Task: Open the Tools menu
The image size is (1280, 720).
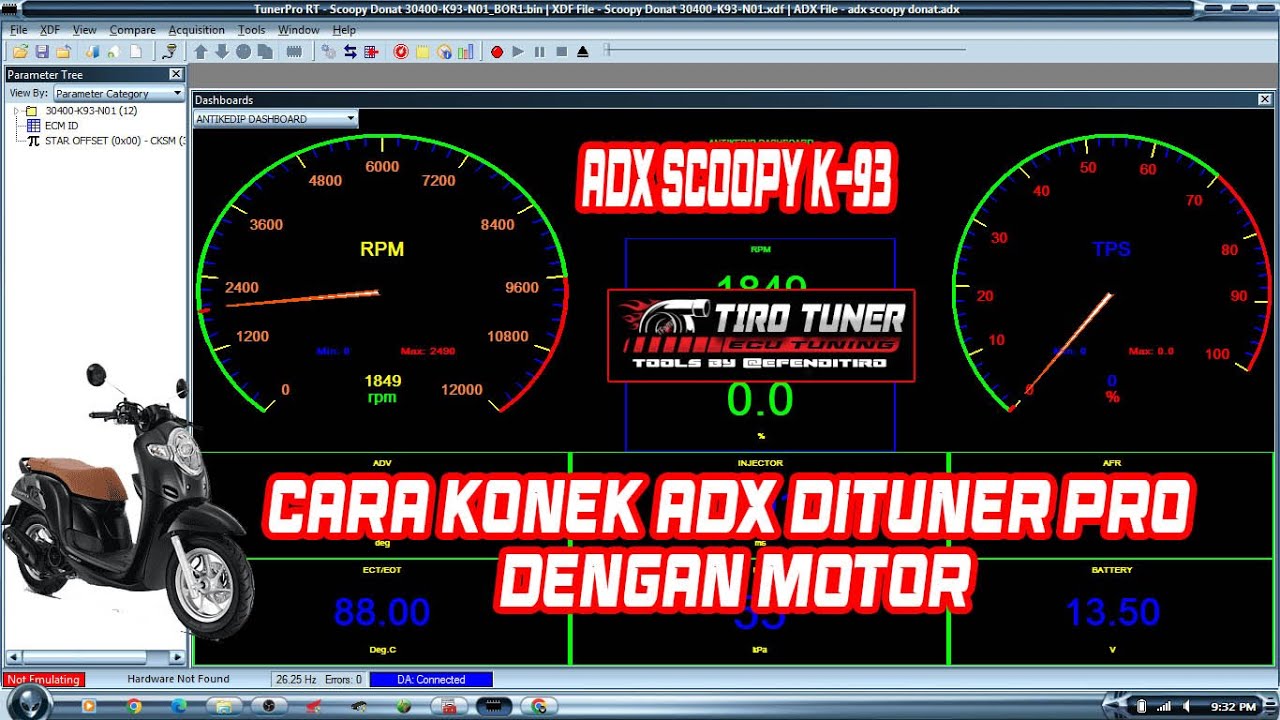Action: [x=252, y=30]
